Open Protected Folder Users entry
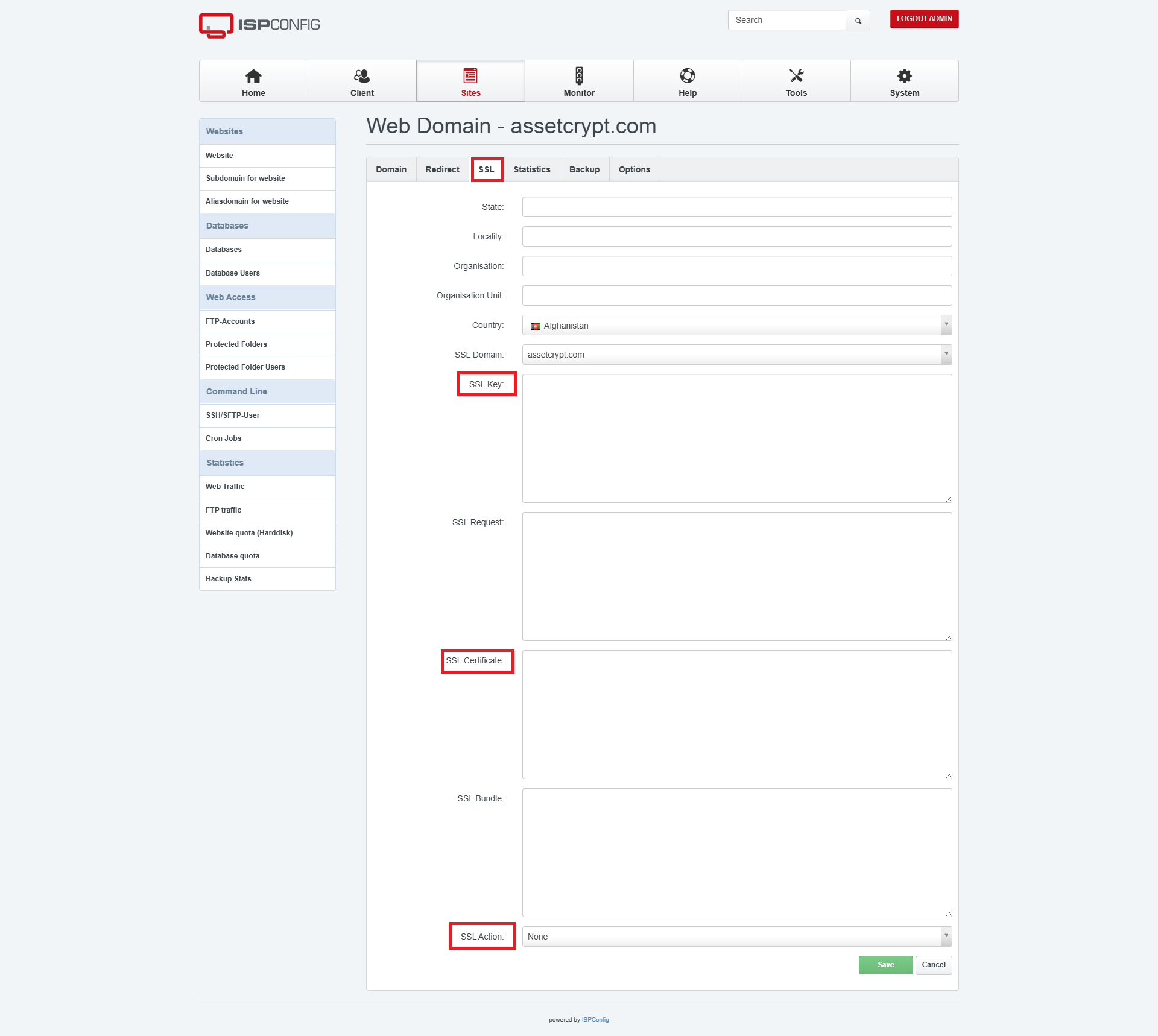 coord(267,367)
